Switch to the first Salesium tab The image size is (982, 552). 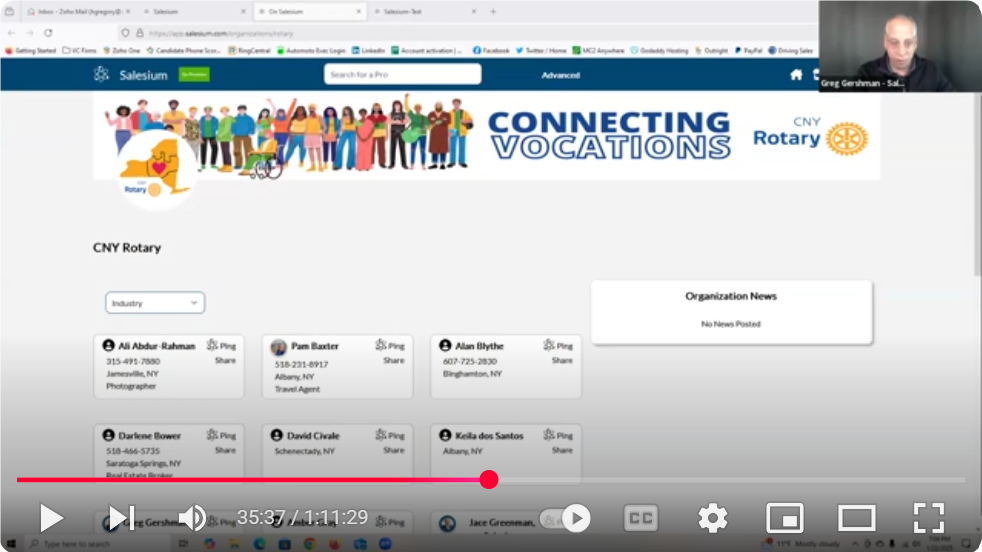[194, 11]
